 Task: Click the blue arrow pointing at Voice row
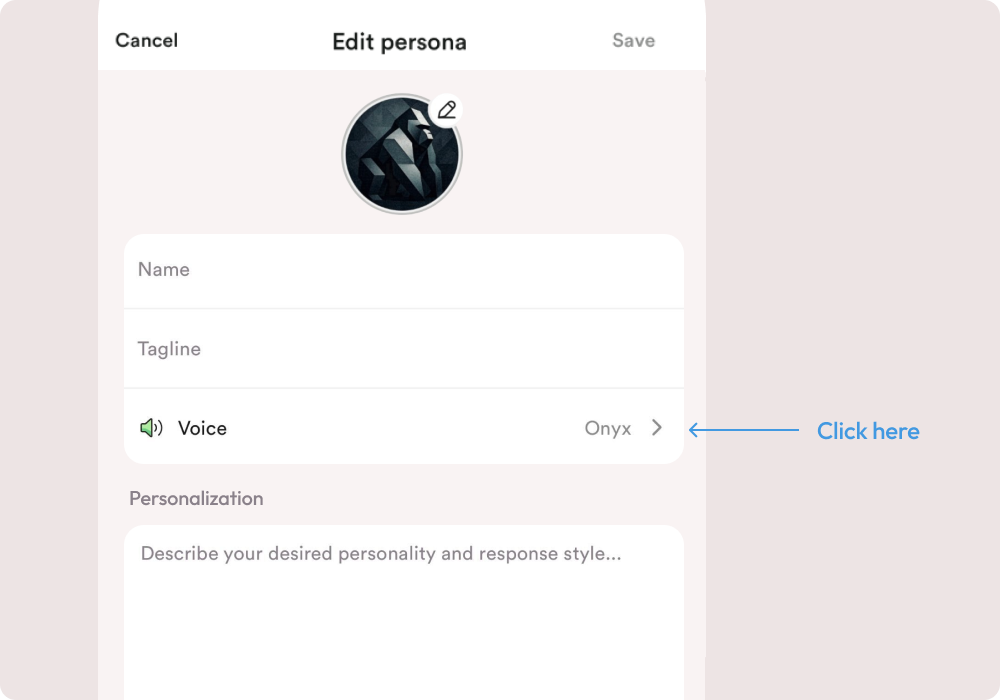click(x=743, y=431)
